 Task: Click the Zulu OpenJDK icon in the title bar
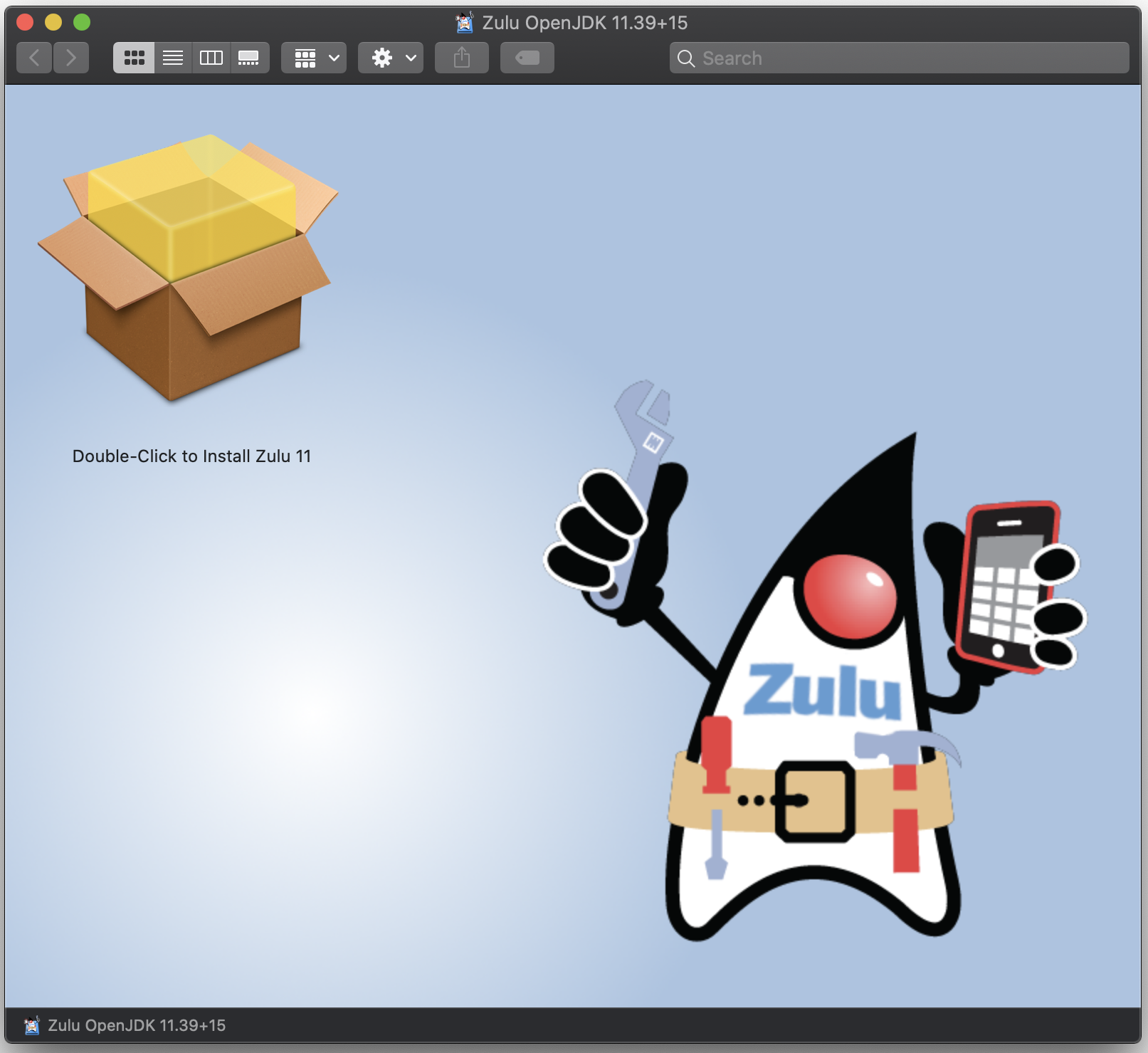pyautogui.click(x=464, y=22)
